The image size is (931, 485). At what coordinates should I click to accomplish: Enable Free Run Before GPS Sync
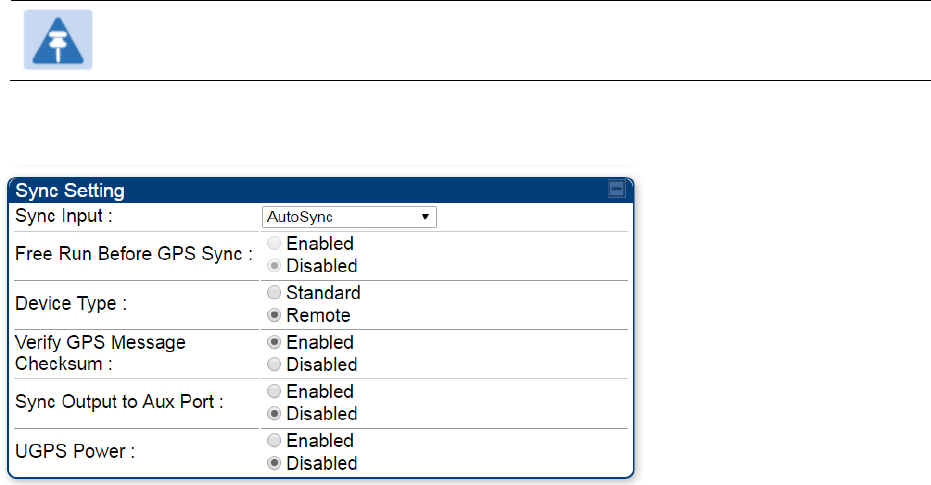tap(274, 243)
